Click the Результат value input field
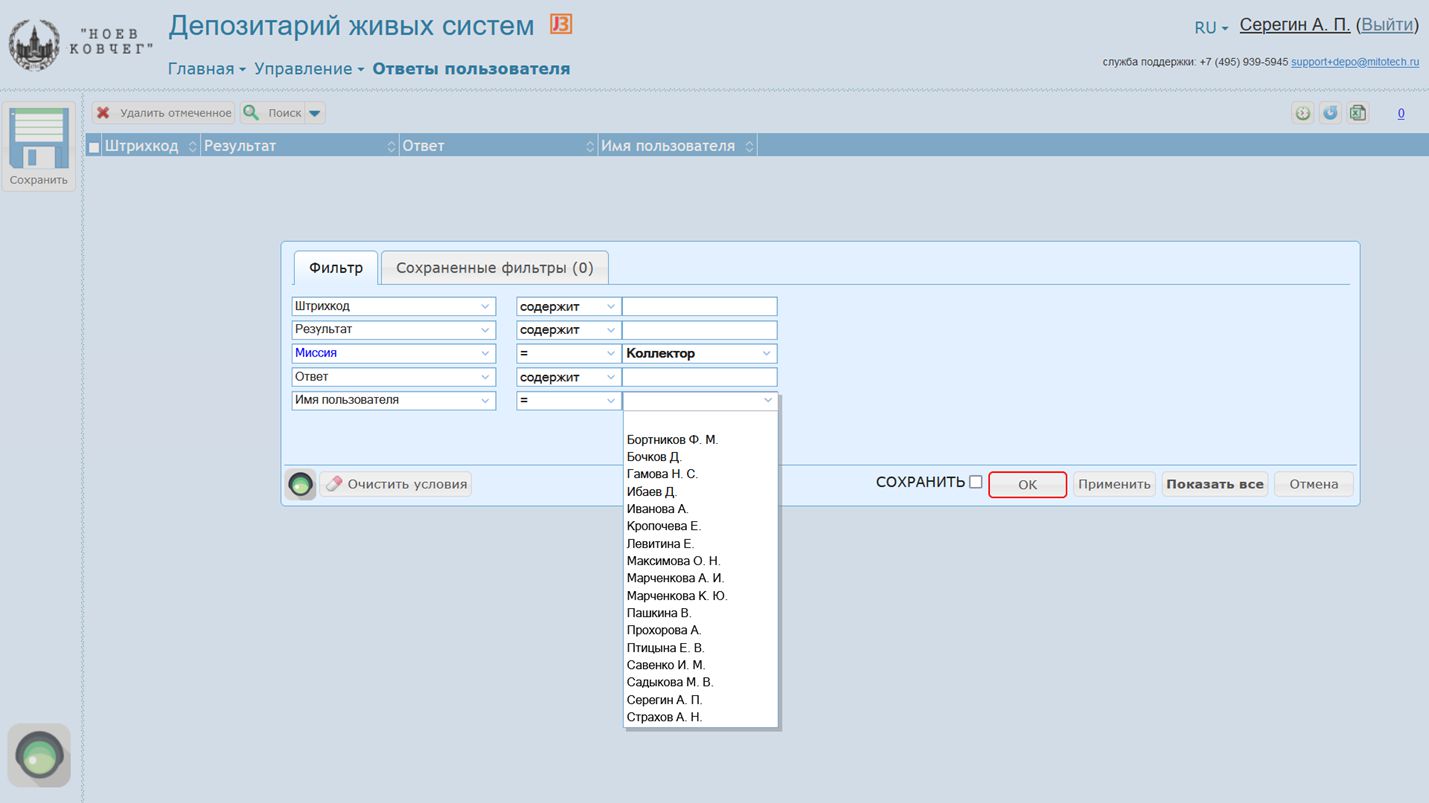The image size is (1429, 803). coord(700,330)
